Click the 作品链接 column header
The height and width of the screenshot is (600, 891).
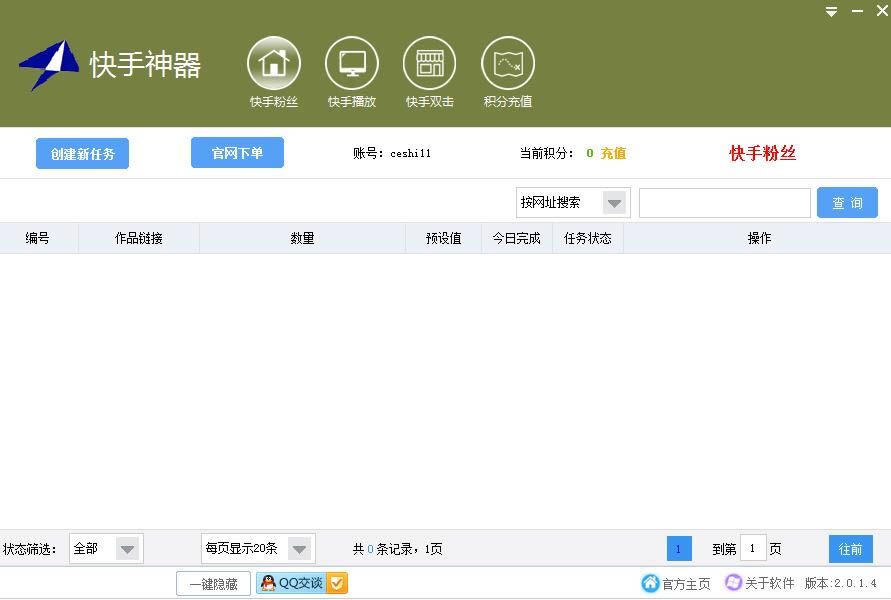139,238
